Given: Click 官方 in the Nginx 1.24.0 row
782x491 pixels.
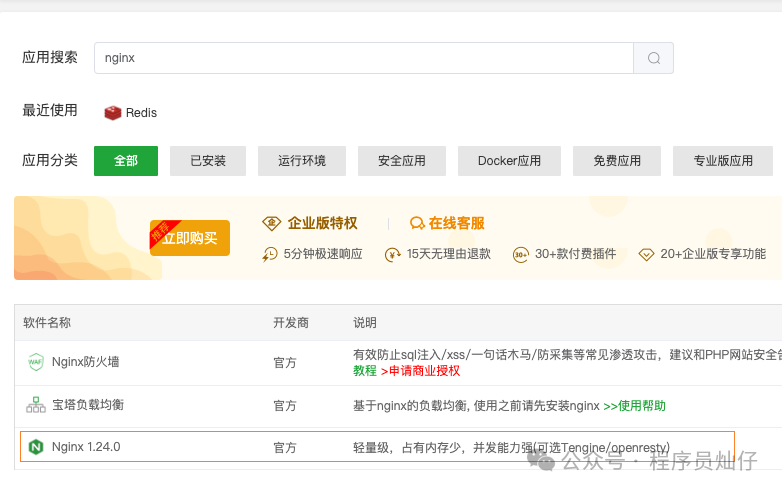Looking at the screenshot, I should click(x=285, y=448).
